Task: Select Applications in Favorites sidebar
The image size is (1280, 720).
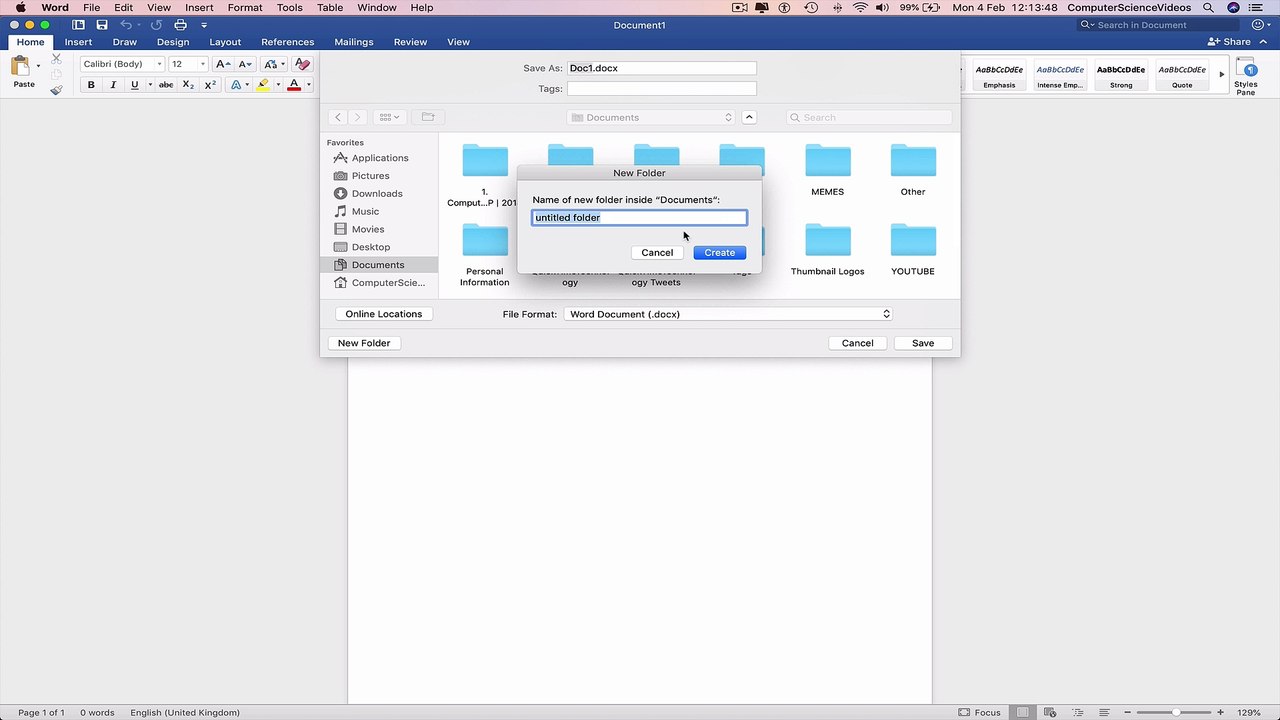Action: 380,158
